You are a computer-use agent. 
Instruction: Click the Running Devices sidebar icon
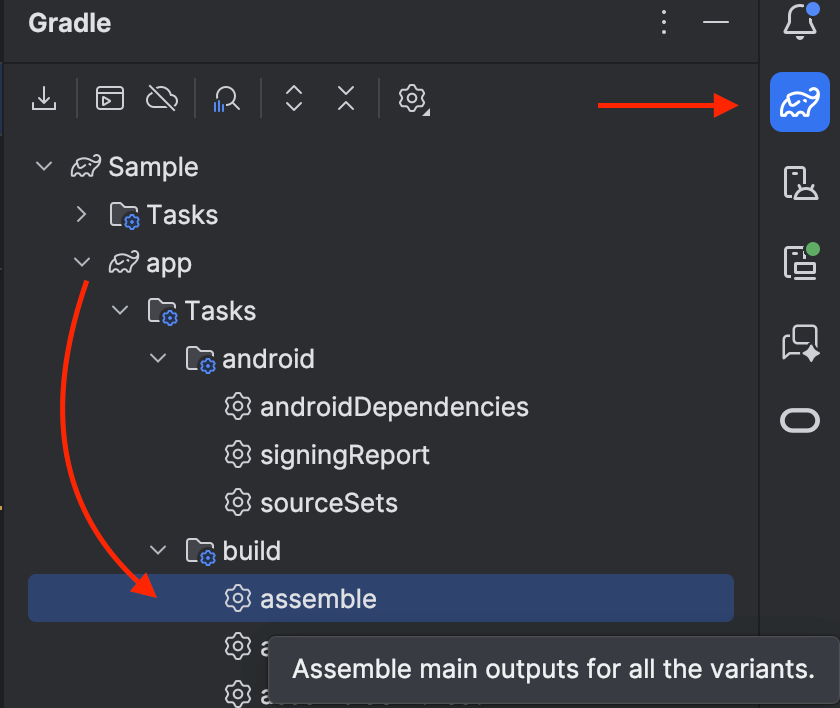click(x=799, y=262)
